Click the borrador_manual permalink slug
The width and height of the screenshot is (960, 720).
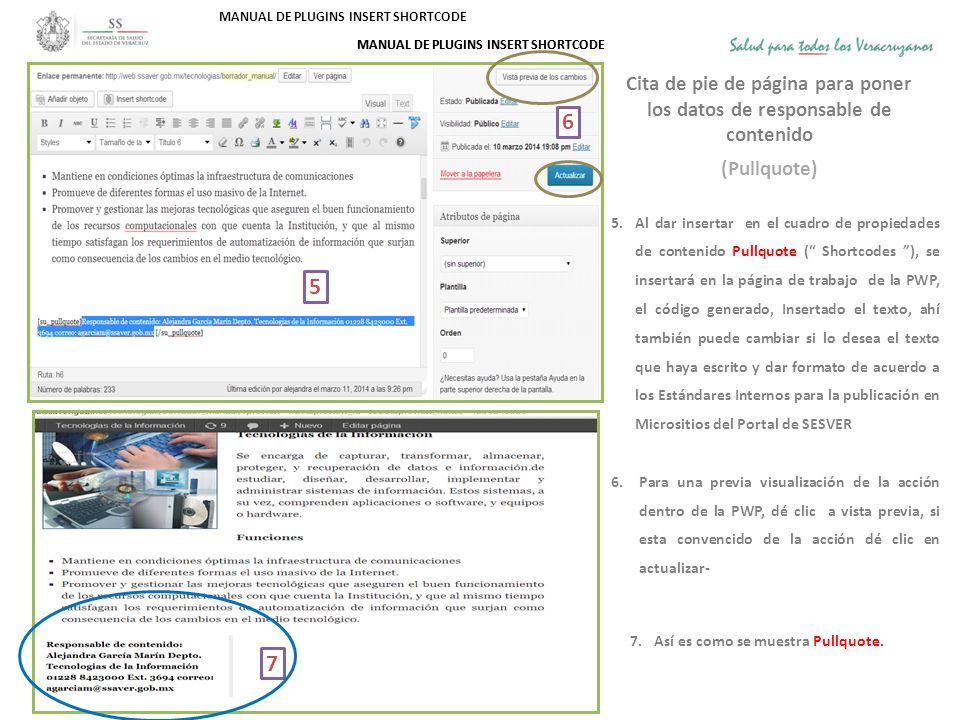pyautogui.click(x=248, y=77)
